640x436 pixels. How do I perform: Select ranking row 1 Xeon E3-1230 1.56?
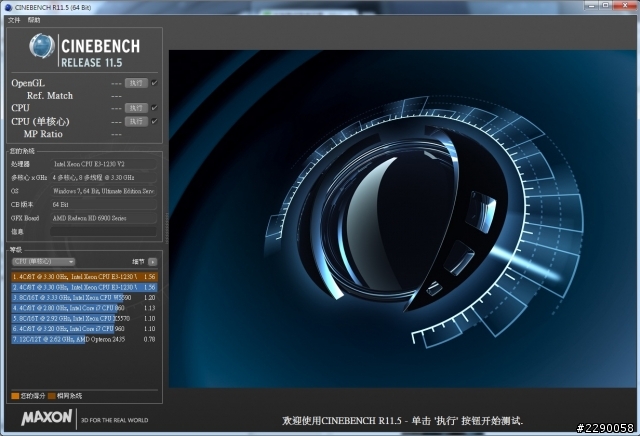pyautogui.click(x=84, y=277)
